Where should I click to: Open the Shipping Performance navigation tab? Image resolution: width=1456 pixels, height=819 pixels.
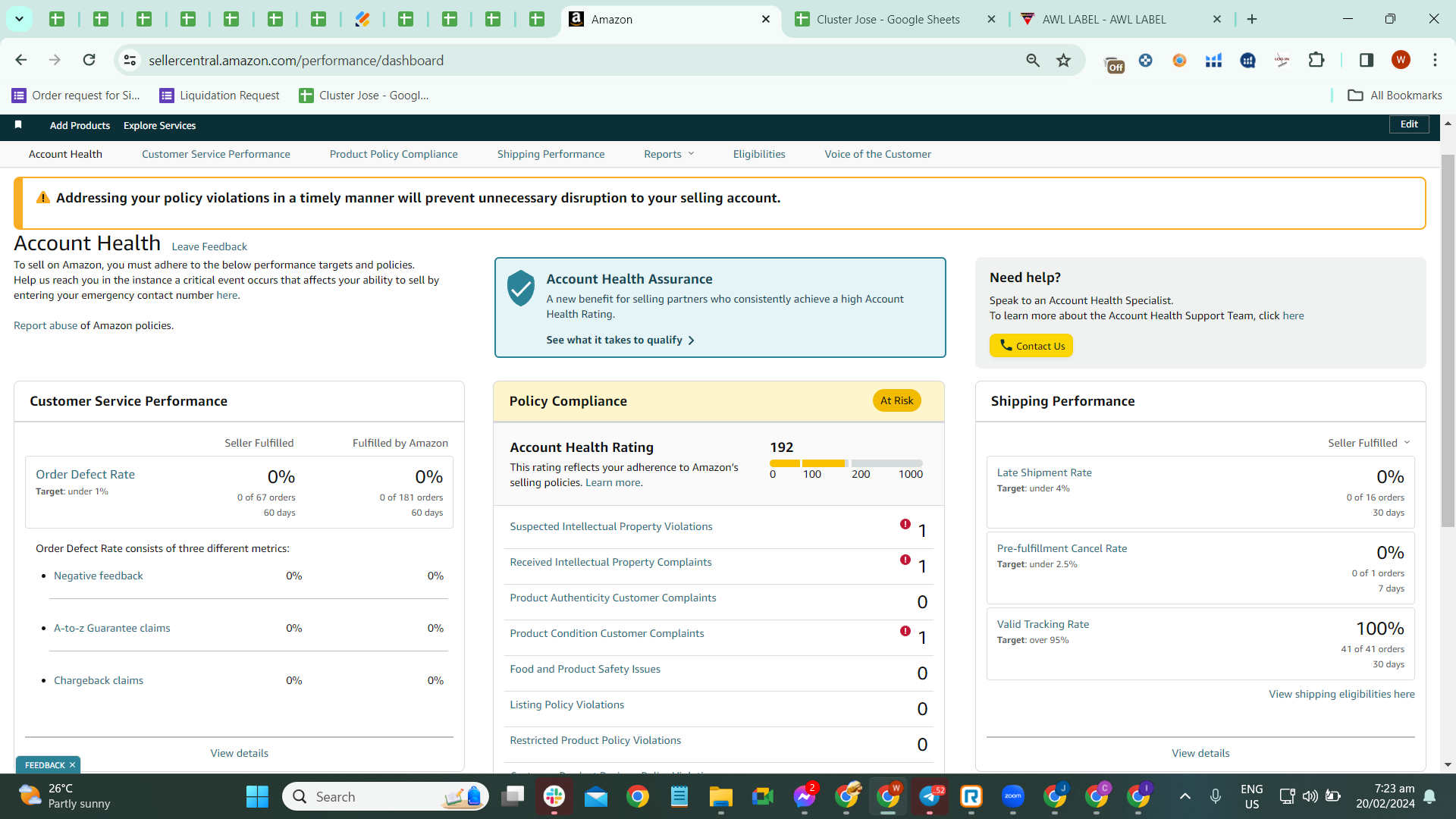tap(551, 154)
